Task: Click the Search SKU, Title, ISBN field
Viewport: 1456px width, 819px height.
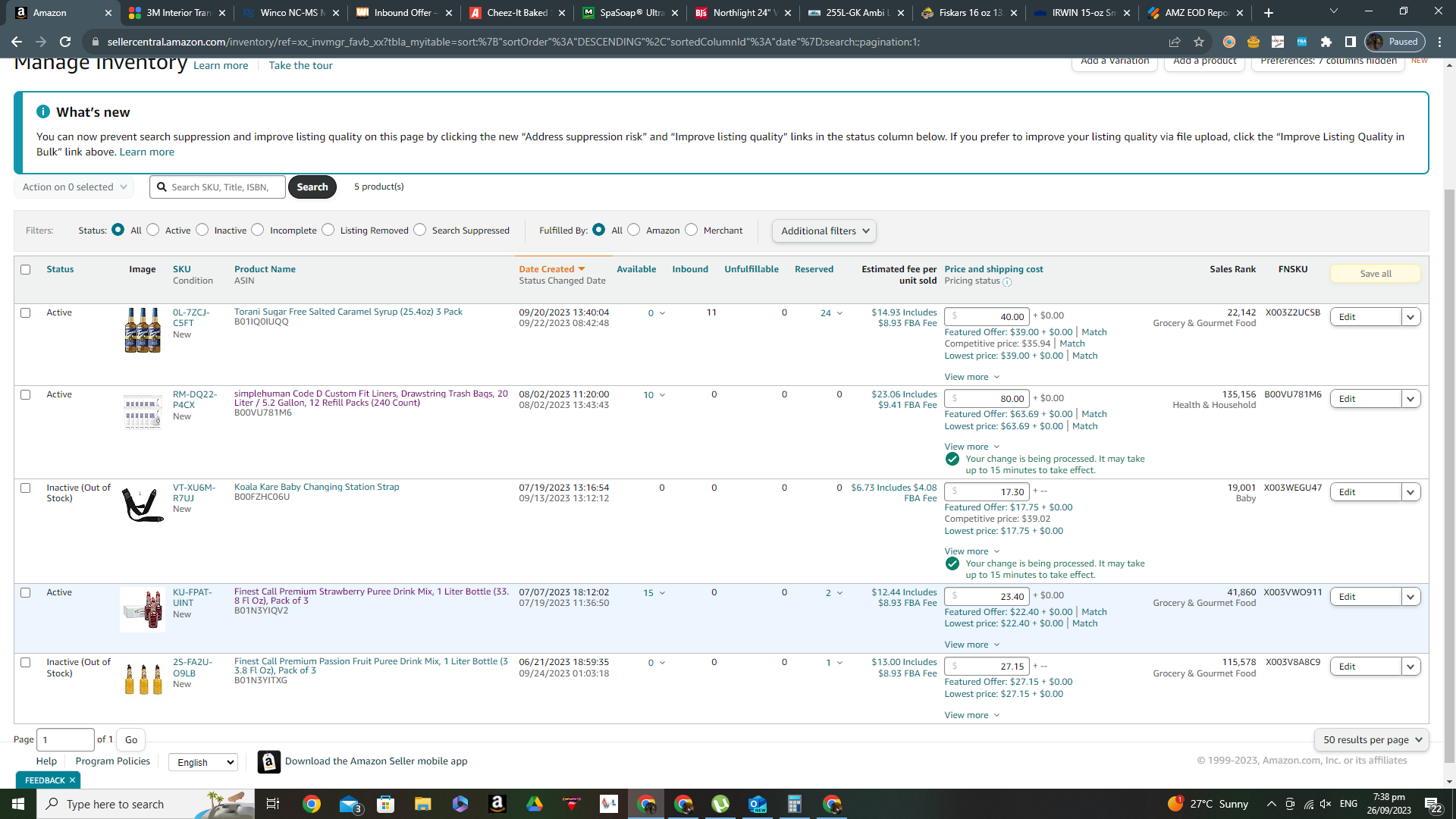Action: 218,187
